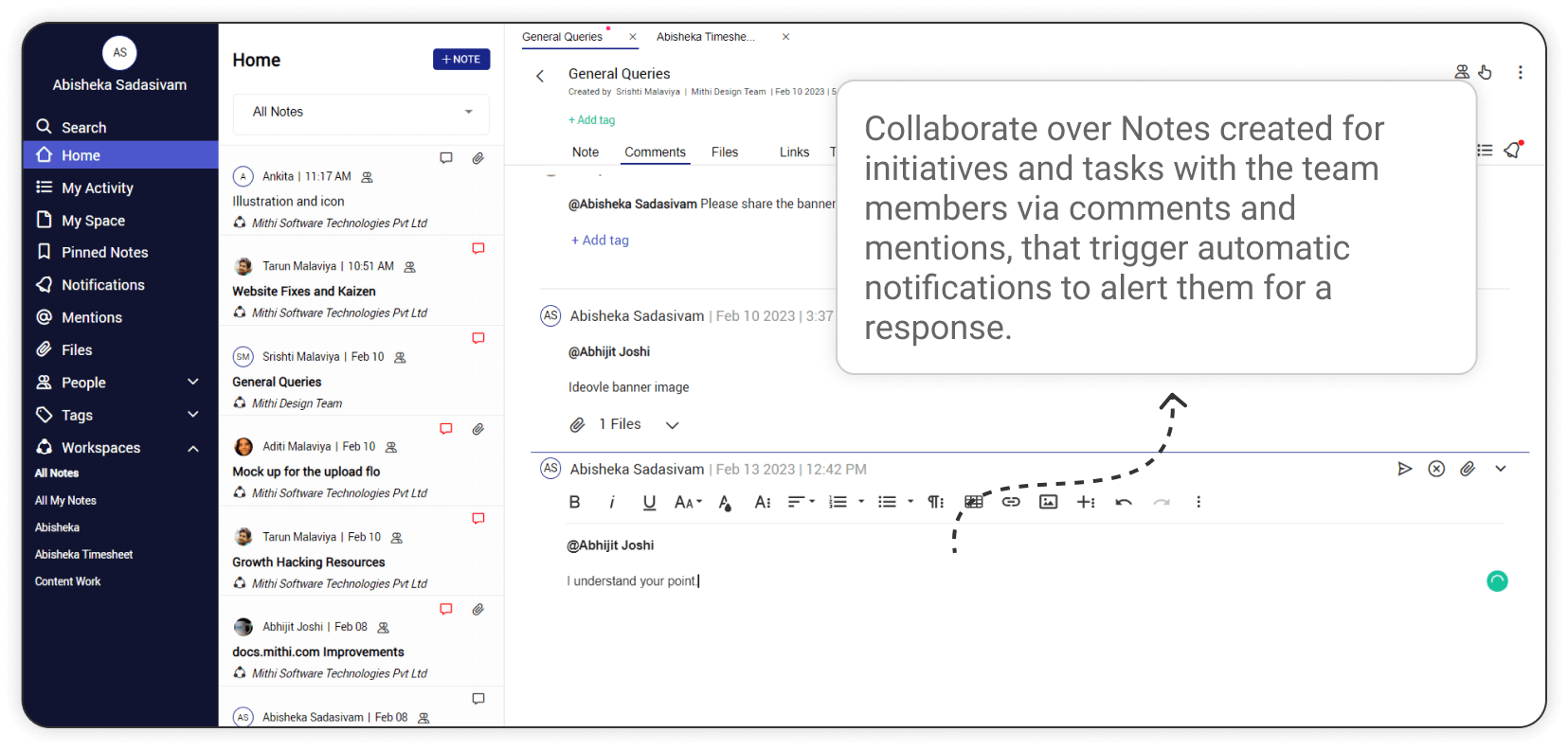Insert an image in the comment
The image size is (1568, 750).
tap(1049, 502)
